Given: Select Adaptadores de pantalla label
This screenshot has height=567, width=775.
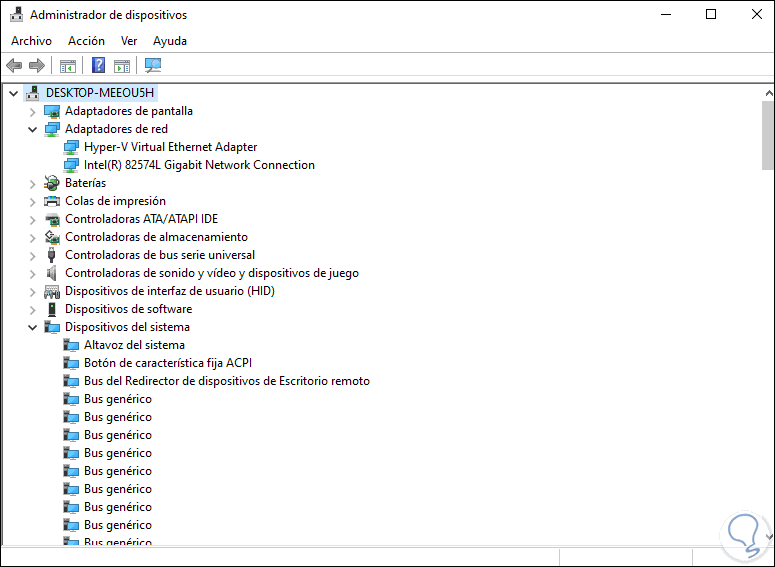Looking at the screenshot, I should point(129,111).
